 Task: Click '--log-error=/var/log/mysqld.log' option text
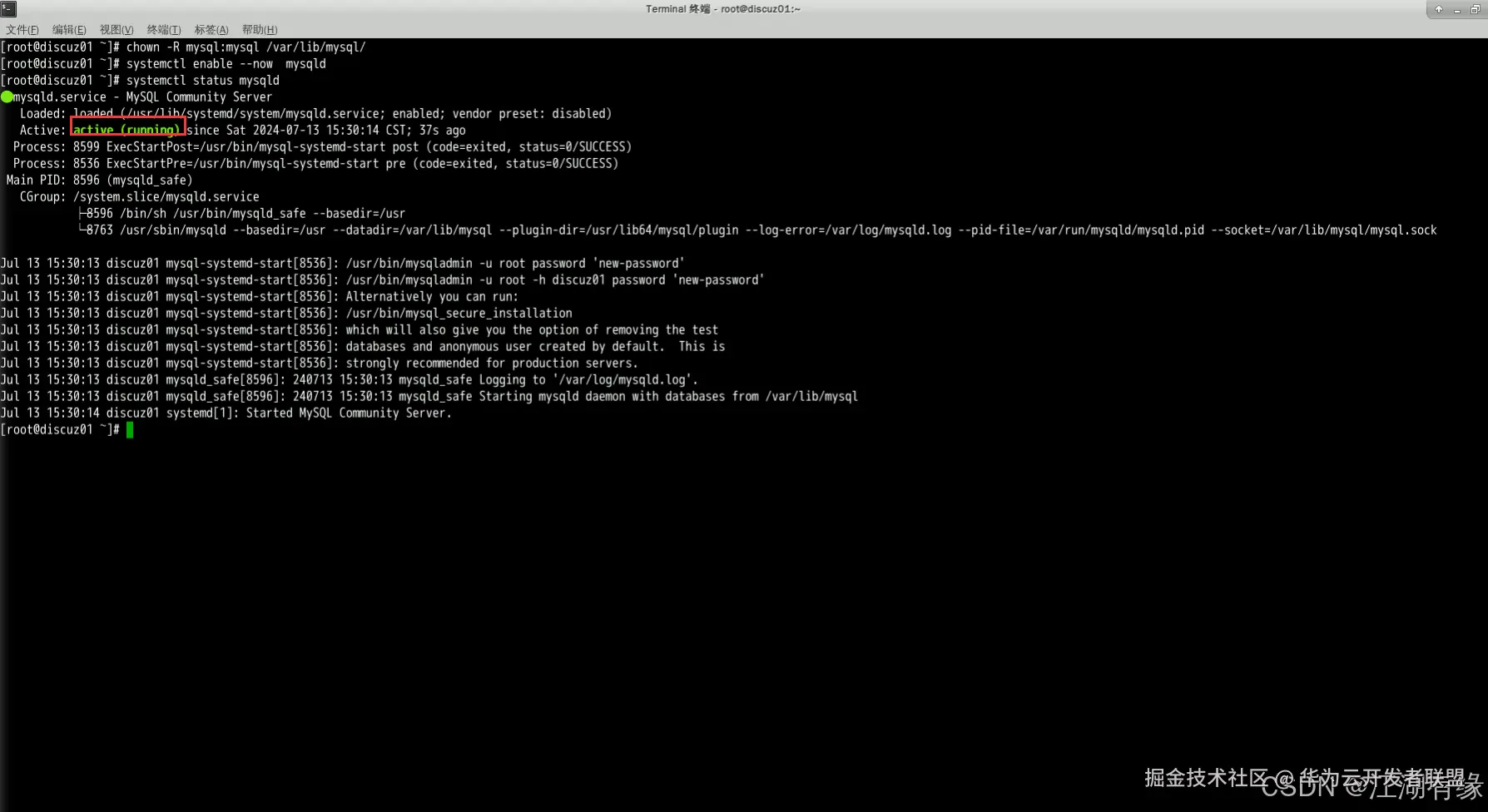tap(849, 230)
